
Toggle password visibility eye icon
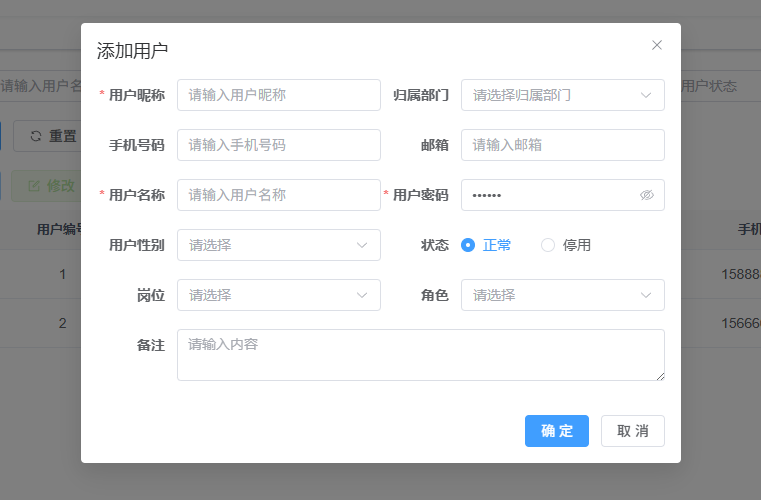tap(646, 195)
